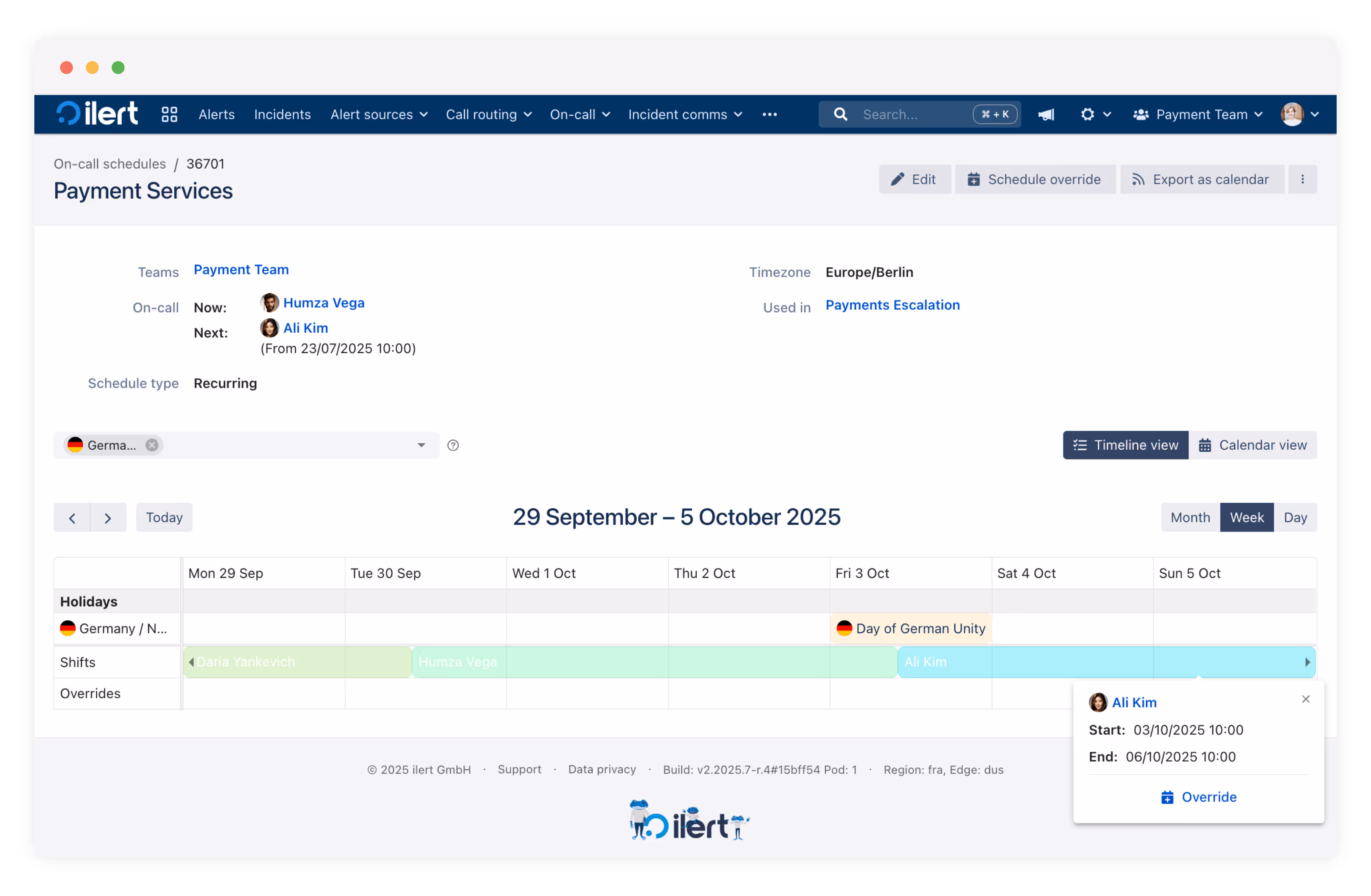Expand the On-call navigation dropdown
The height and width of the screenshot is (896, 1371).
579,114
